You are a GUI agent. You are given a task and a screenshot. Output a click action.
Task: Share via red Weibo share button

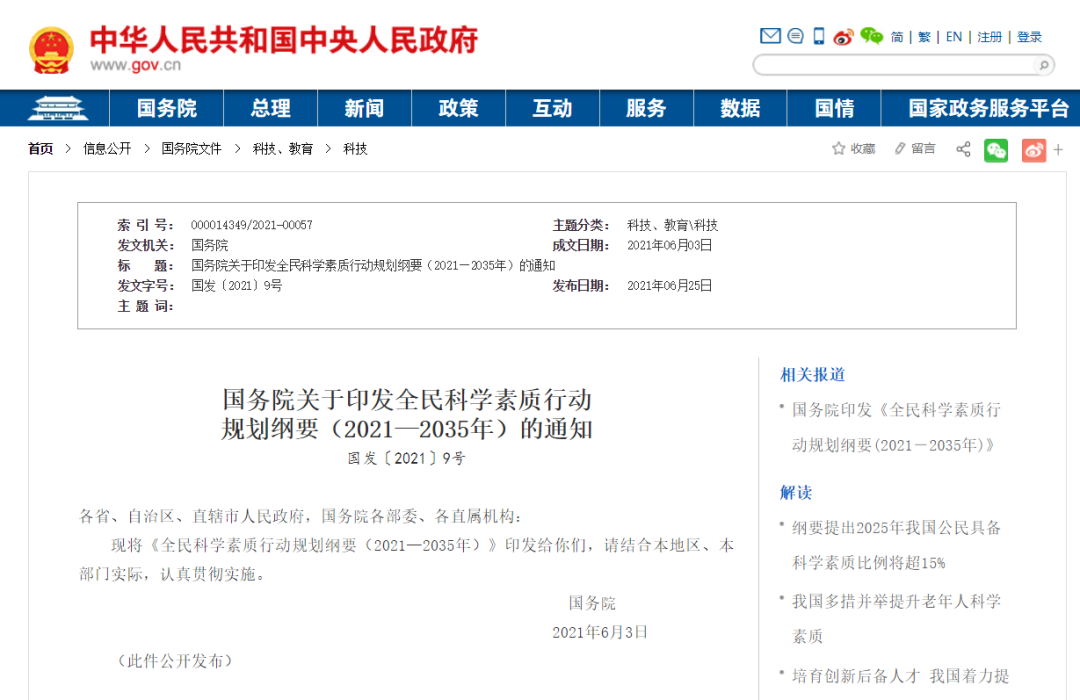1033,150
